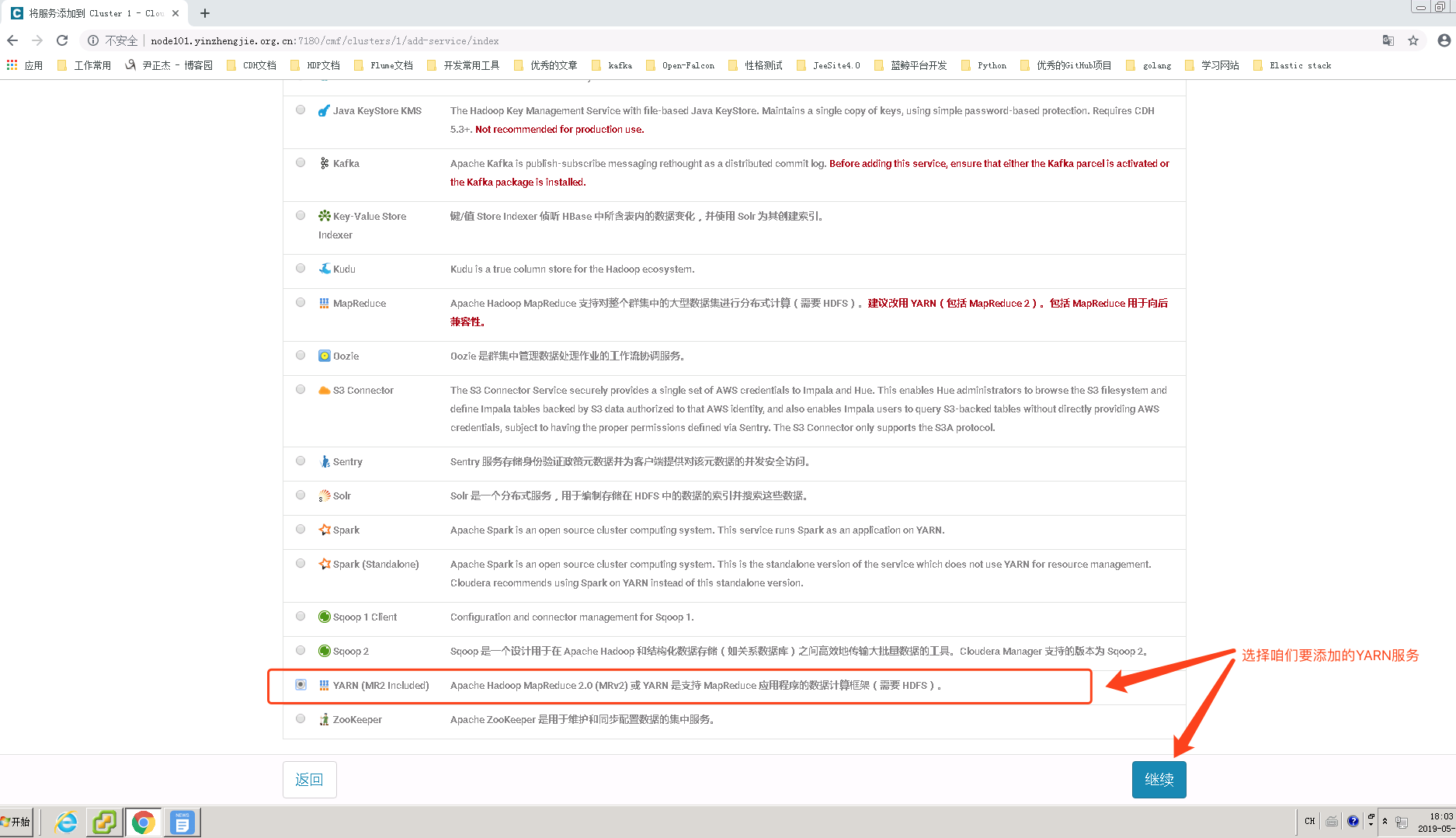Screen dimensions: 1456x838
Task: Click the Key-Value Store Indexer icon
Action: point(325,216)
